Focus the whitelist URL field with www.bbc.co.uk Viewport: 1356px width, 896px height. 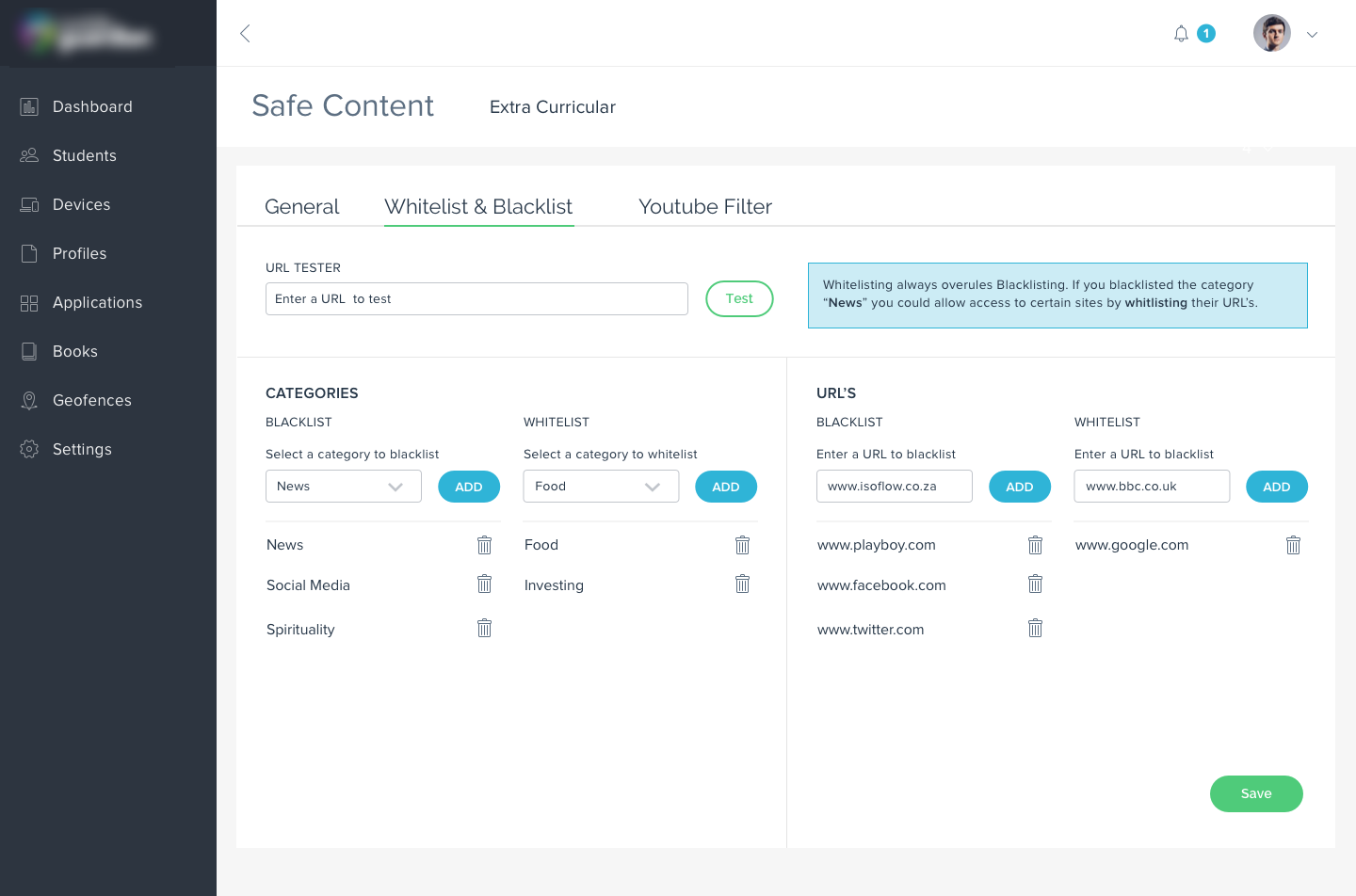(x=1151, y=487)
